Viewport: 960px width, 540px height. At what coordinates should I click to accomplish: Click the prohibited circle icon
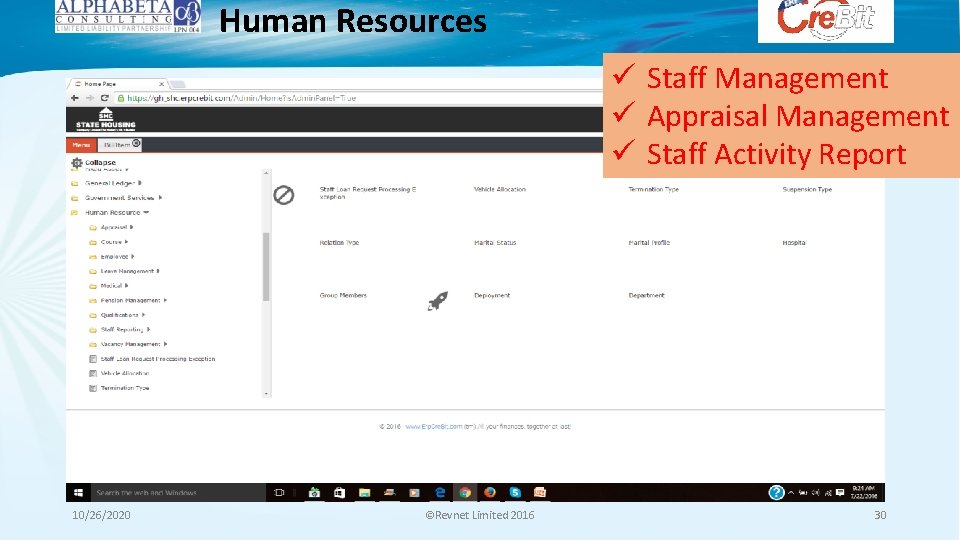283,195
